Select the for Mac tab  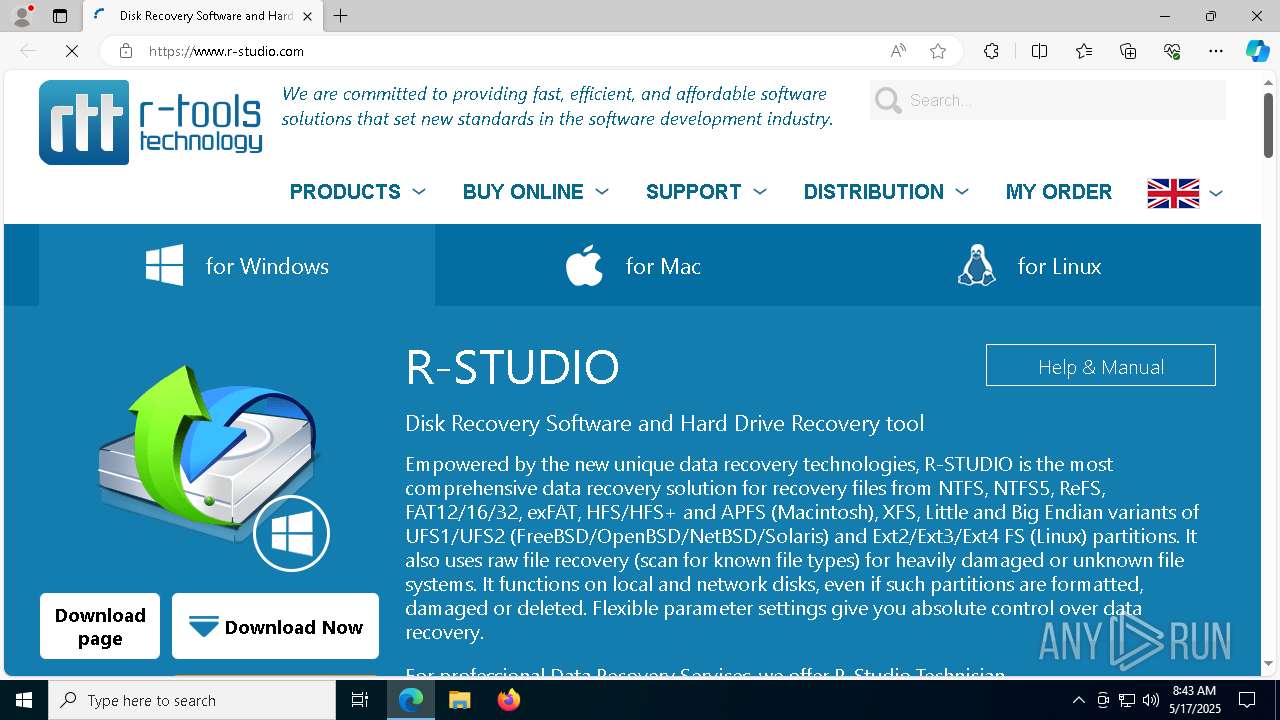click(x=633, y=266)
